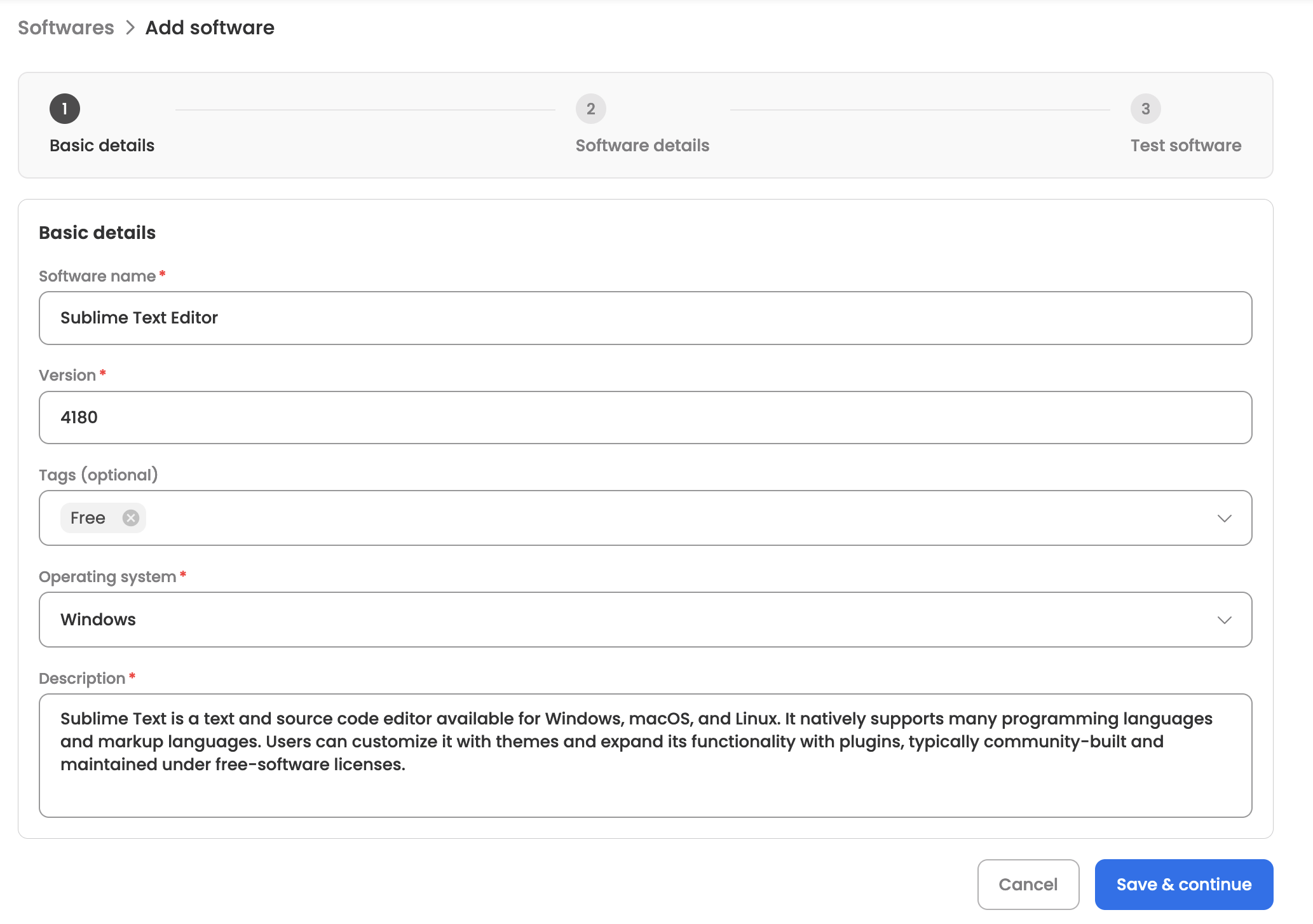Click the step 3 circle icon
Image resolution: width=1313 pixels, height=924 pixels.
(1145, 109)
